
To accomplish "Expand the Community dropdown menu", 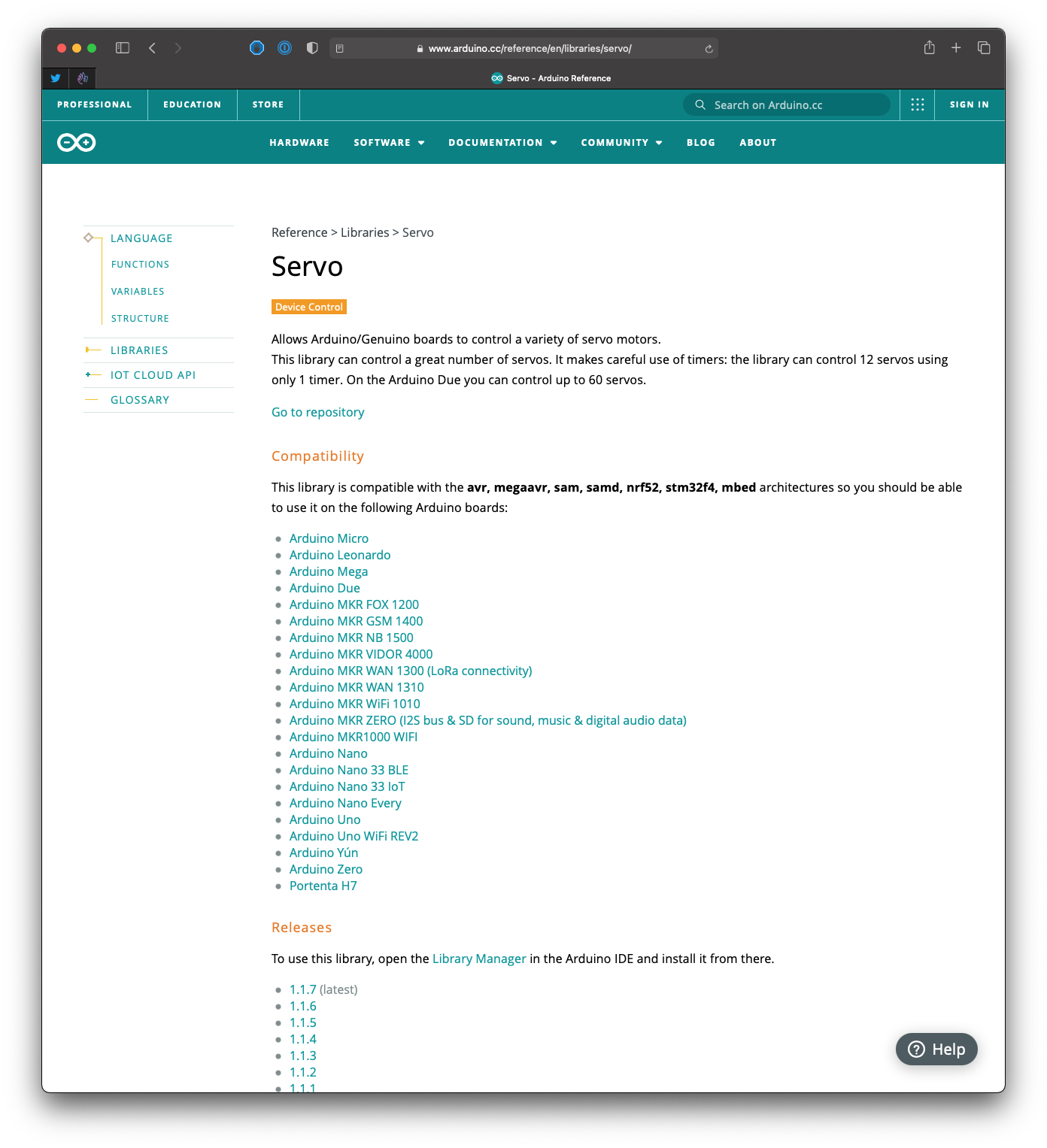I will click(x=621, y=143).
